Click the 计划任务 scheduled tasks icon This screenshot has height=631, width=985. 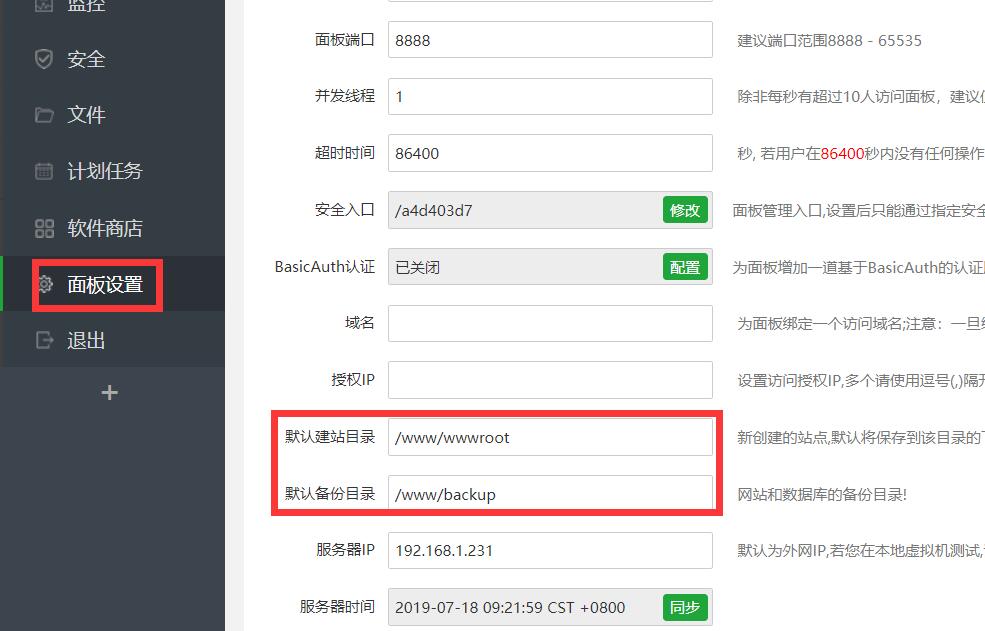tap(42, 171)
